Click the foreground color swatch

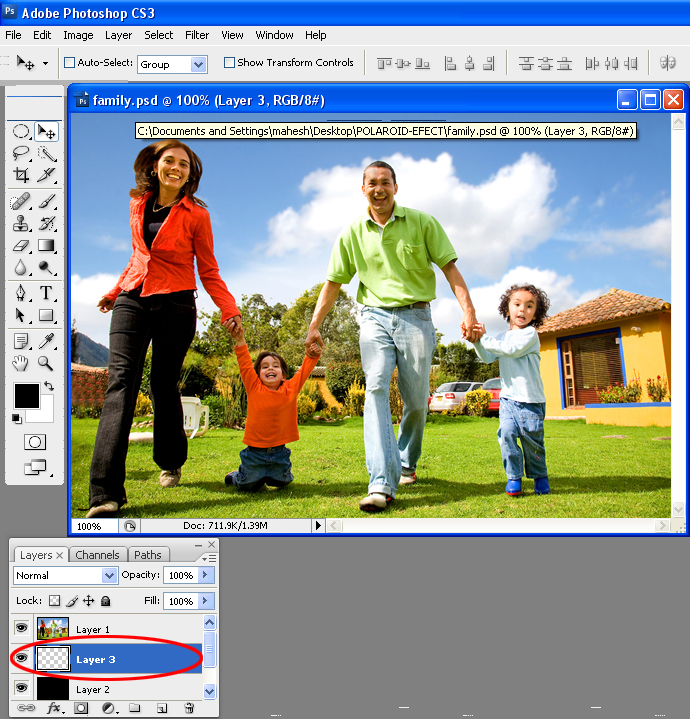(x=26, y=395)
